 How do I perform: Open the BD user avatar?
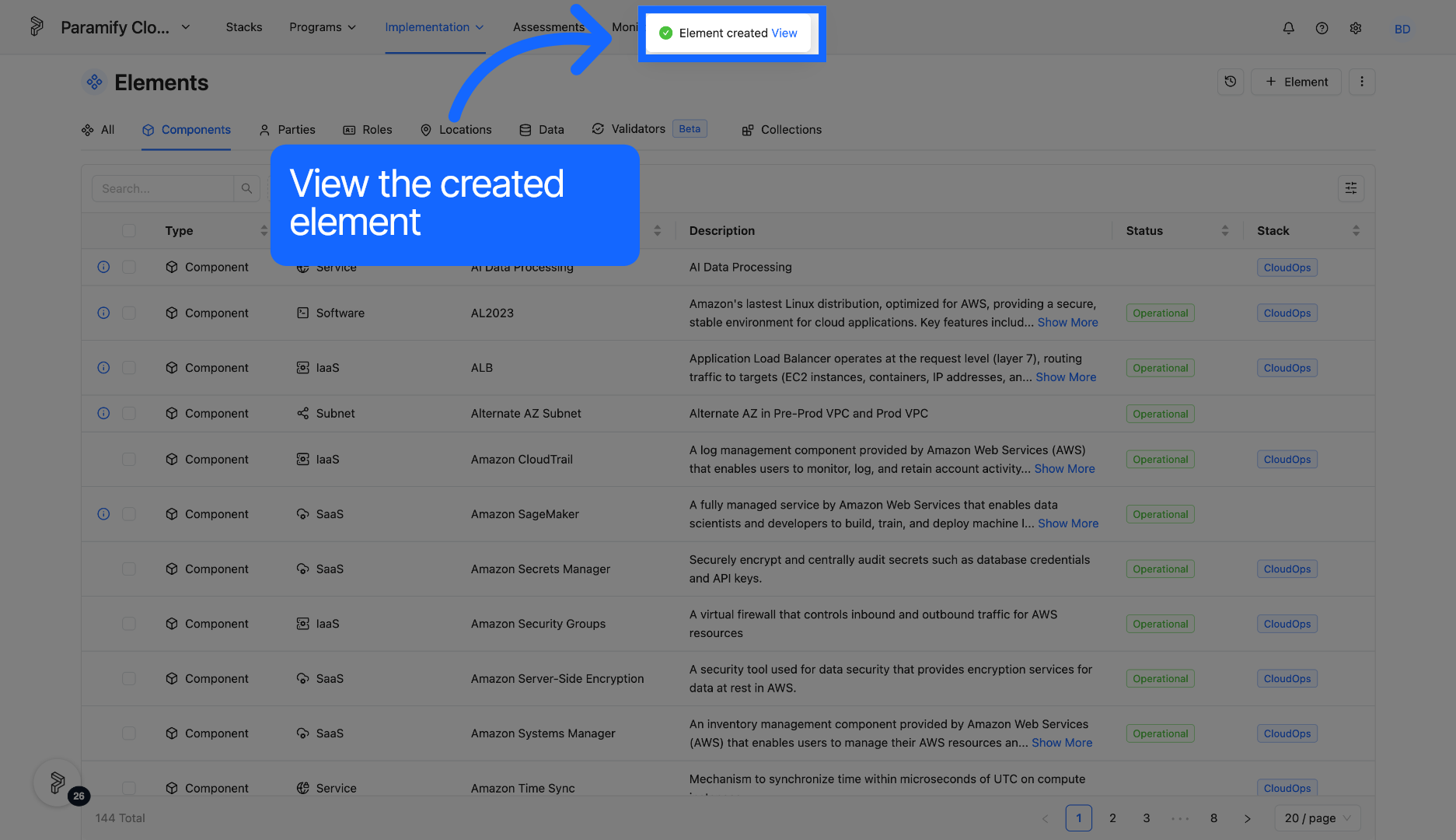coord(1402,29)
